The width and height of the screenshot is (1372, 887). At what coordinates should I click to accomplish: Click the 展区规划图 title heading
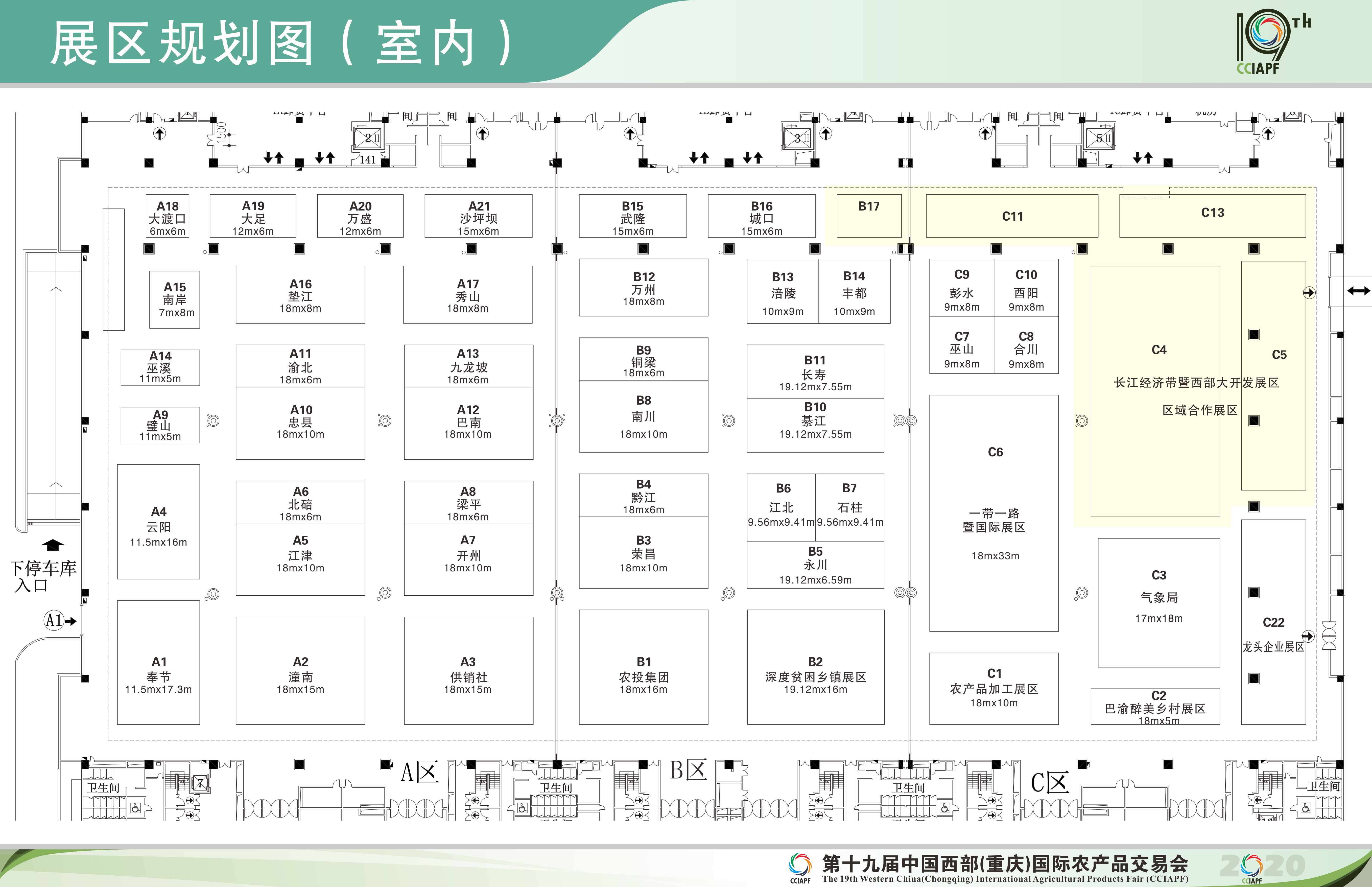(279, 43)
